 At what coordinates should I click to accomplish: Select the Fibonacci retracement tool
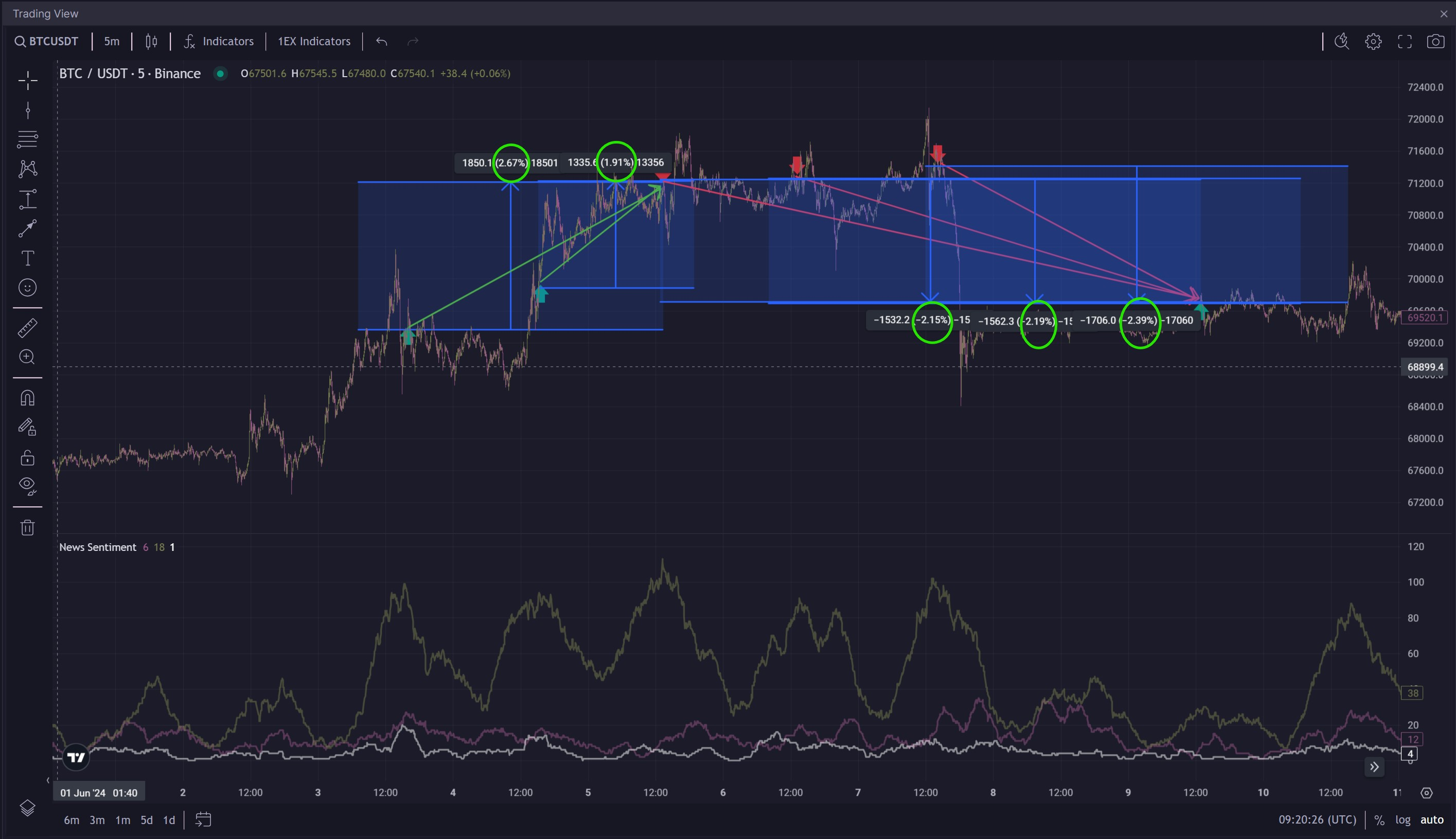[28, 139]
